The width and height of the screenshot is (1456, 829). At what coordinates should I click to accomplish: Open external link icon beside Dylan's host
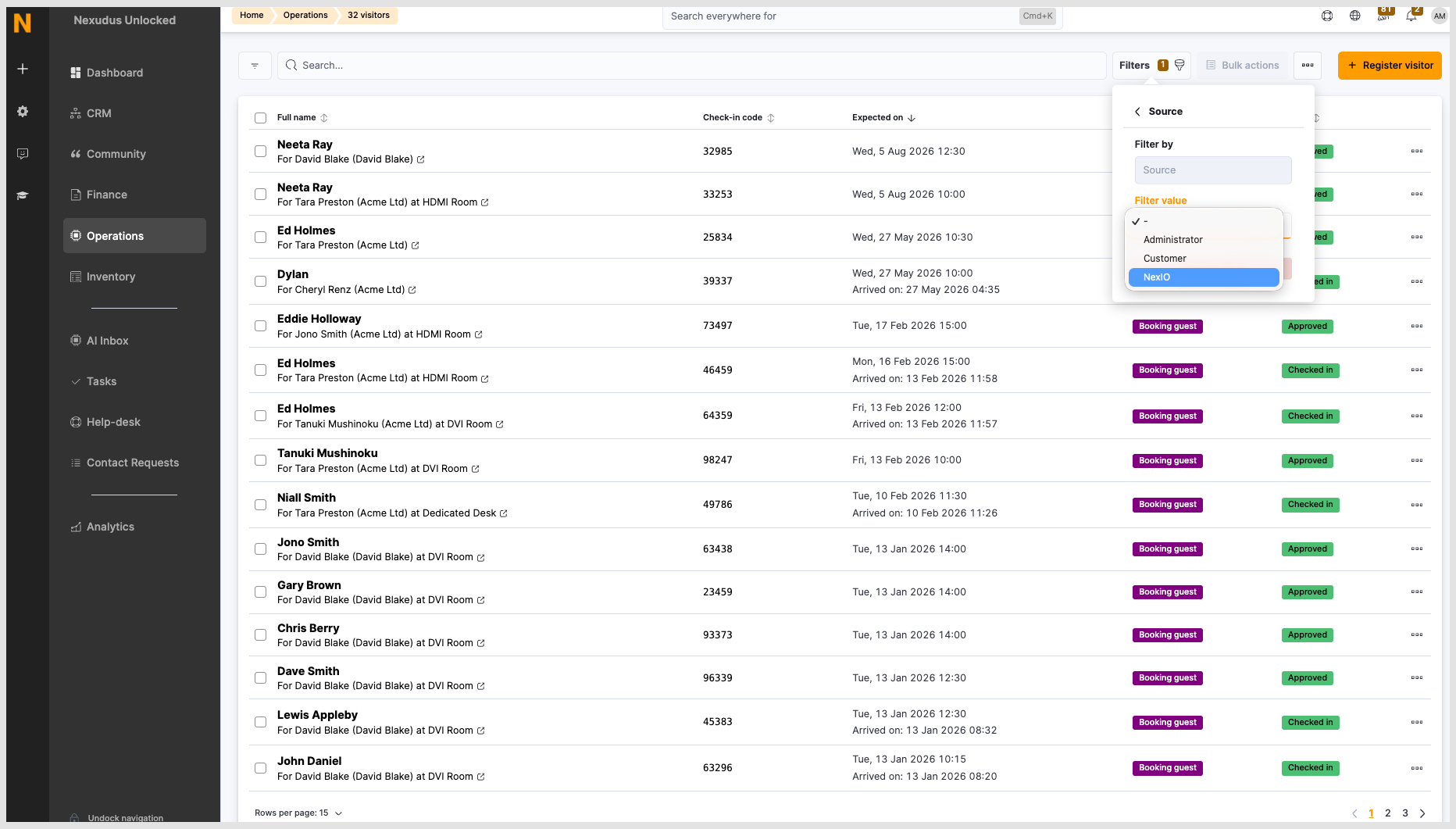412,290
